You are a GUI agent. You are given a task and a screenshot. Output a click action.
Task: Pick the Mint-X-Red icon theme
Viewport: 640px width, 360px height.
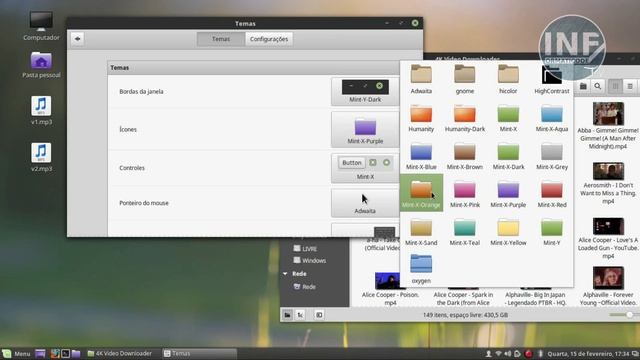tap(552, 193)
